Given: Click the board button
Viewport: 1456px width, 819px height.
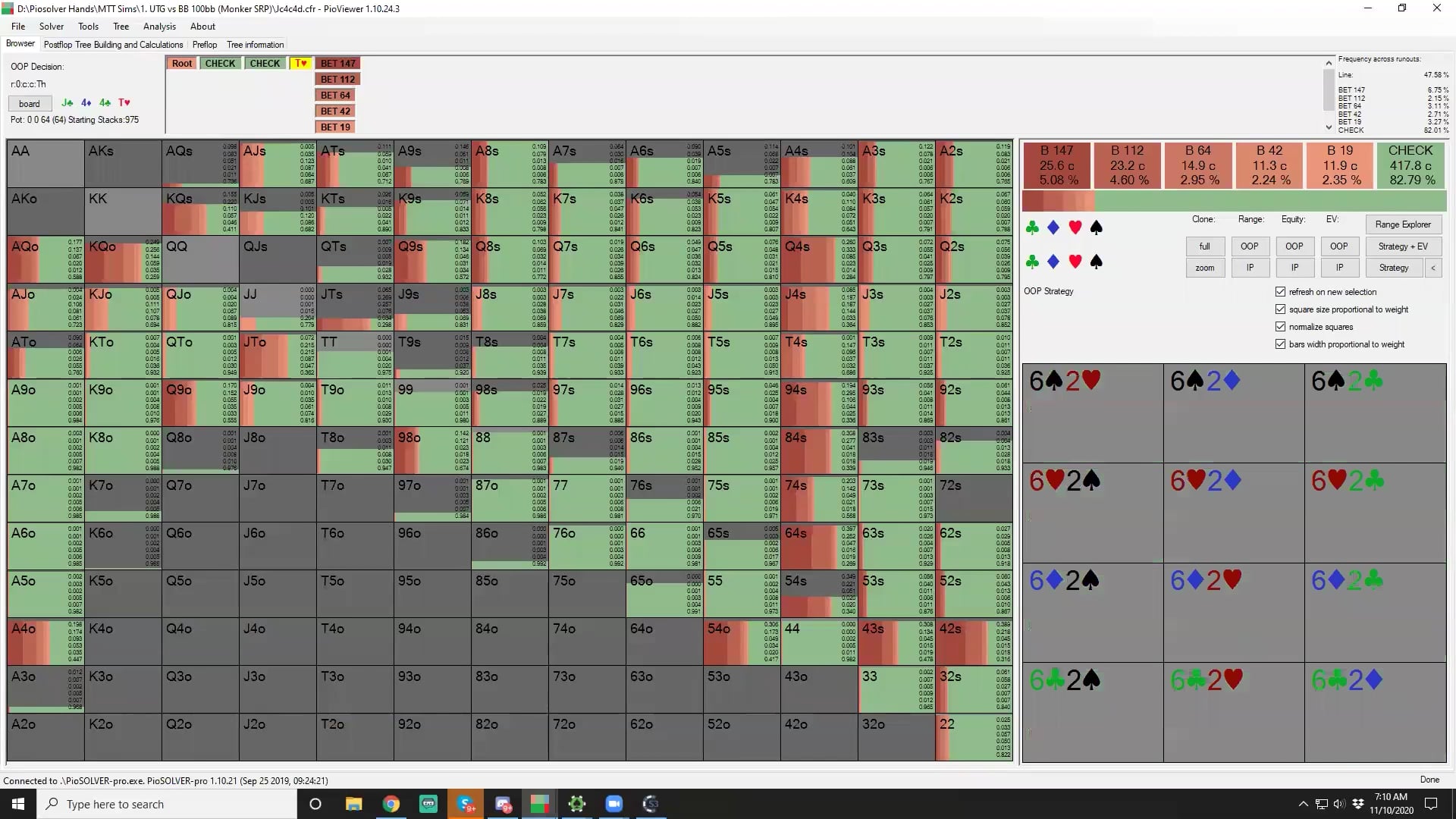Looking at the screenshot, I should [30, 103].
